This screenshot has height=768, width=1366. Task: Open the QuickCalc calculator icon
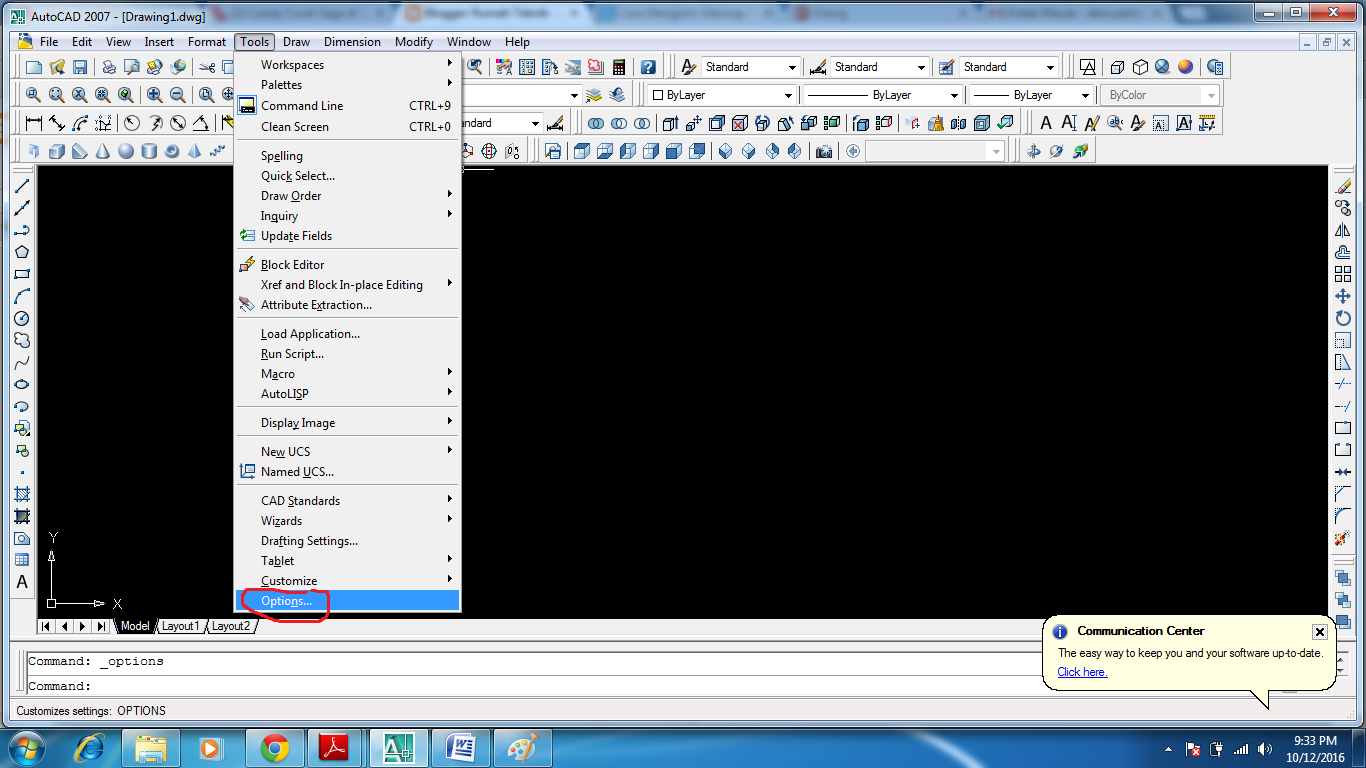619,67
